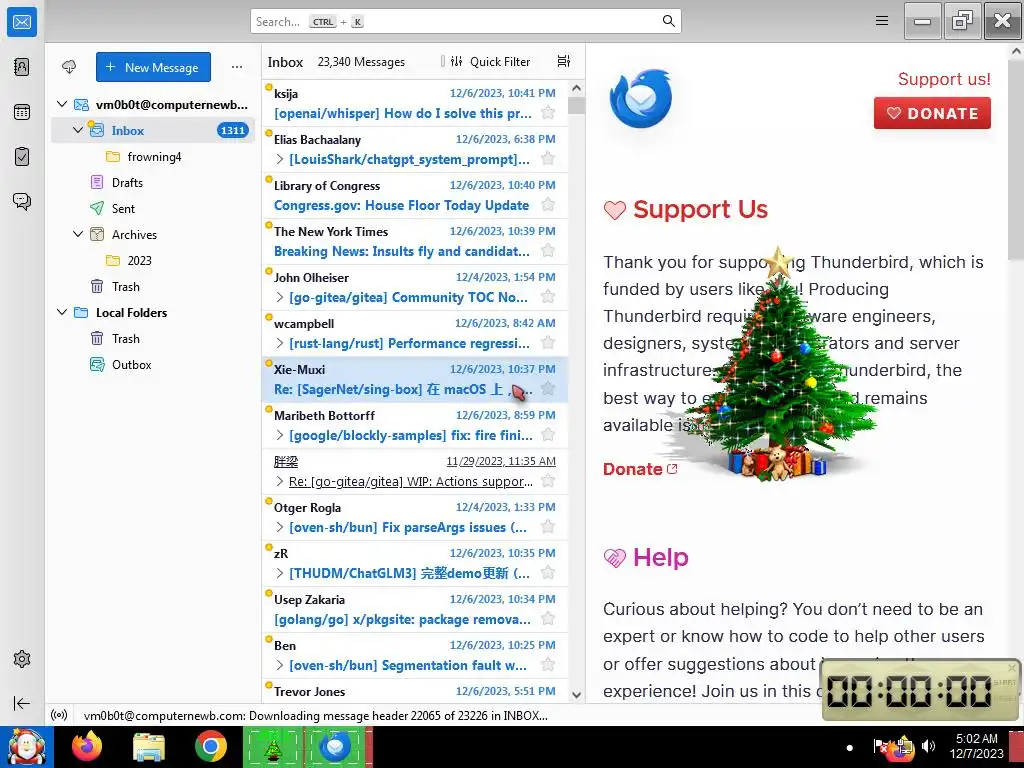Click the message list scrollbar up arrow
This screenshot has height=768, width=1024.
coord(576,88)
